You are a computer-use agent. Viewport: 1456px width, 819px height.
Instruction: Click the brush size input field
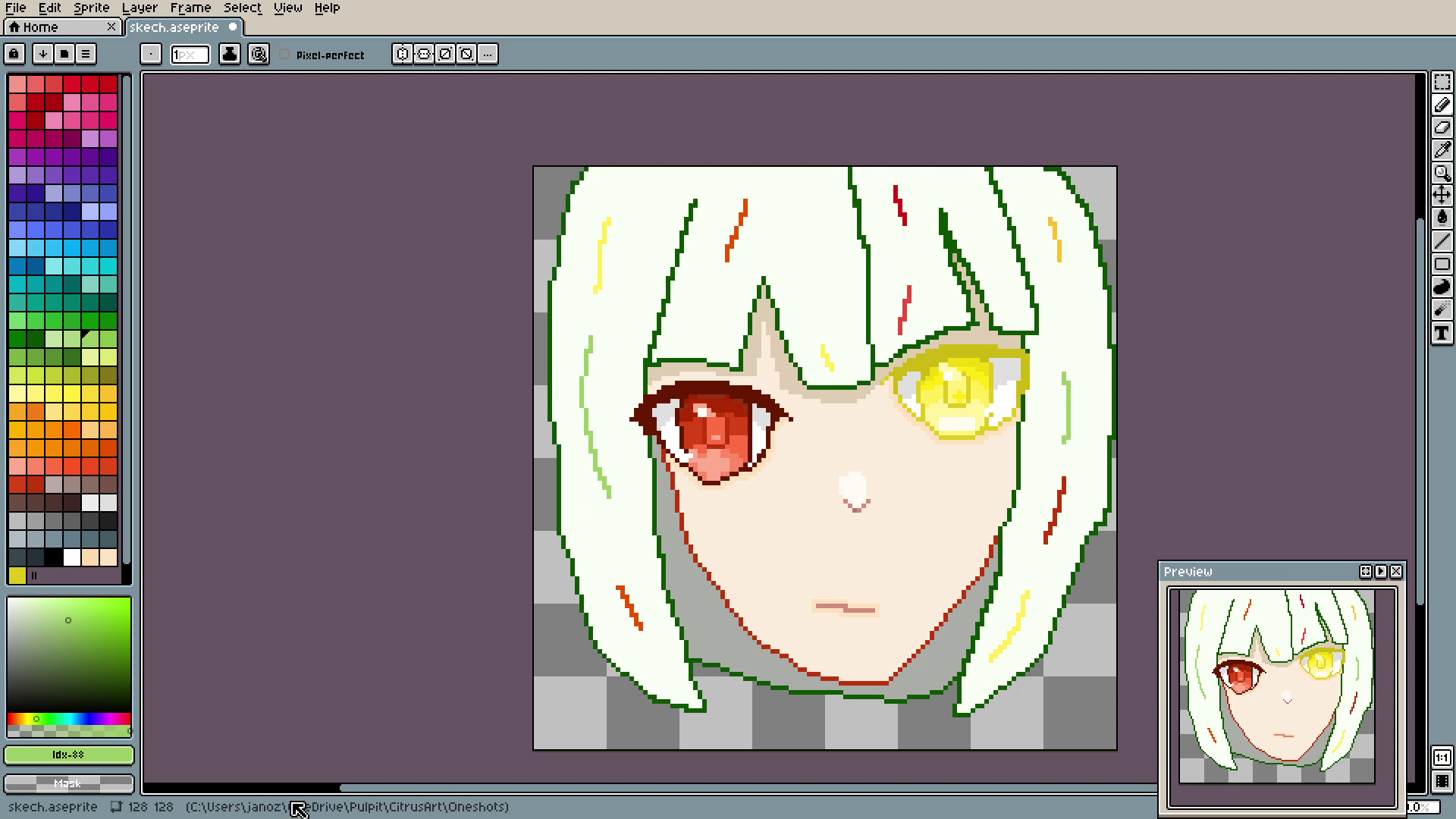pos(190,55)
